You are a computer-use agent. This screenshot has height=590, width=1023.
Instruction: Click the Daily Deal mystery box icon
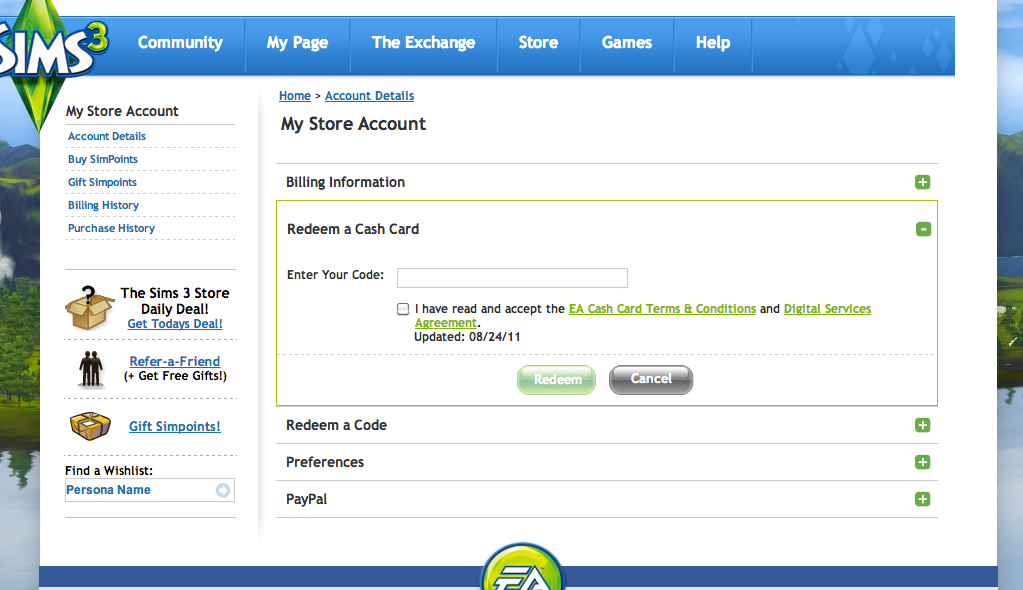[89, 307]
